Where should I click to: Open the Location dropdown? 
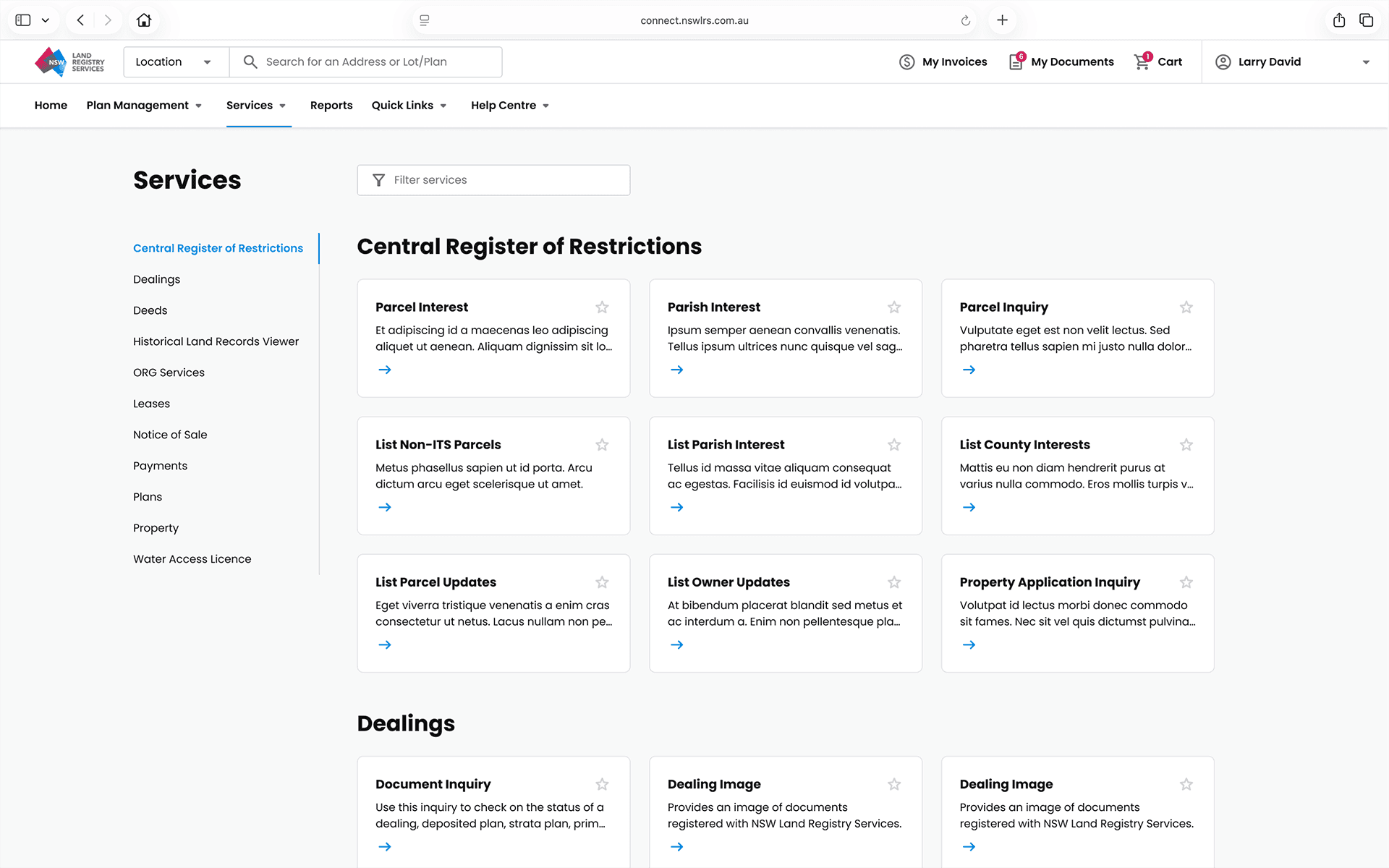click(x=176, y=62)
